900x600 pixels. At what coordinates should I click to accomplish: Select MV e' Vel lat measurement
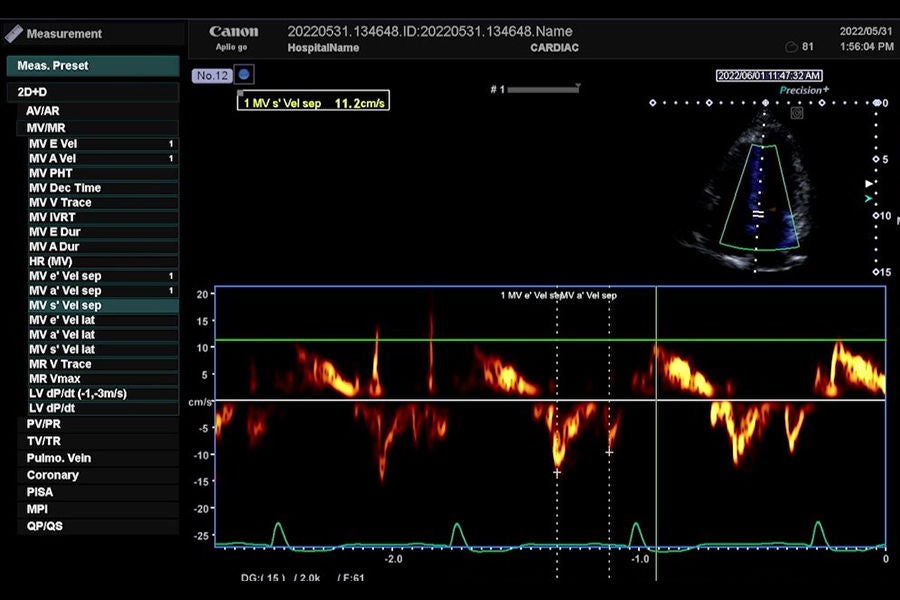click(103, 320)
